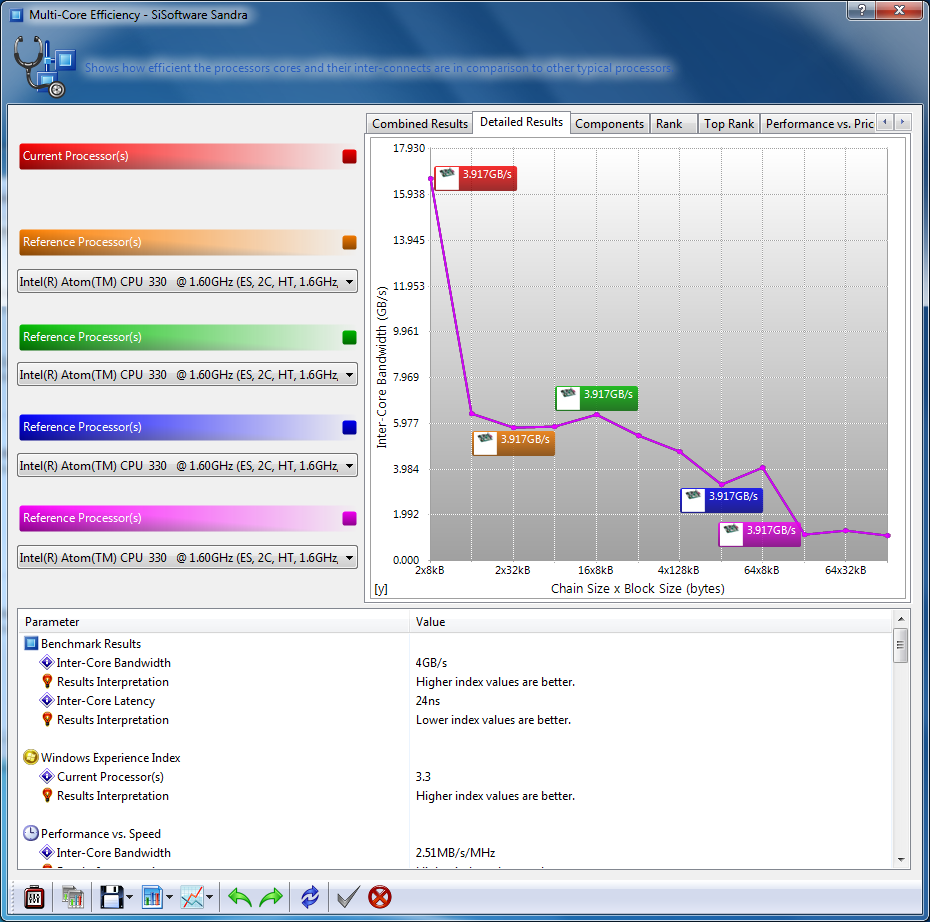Click the orange 3.917GB/s chart label
Viewport: 930px width, 922px height.
pyautogui.click(x=513, y=443)
